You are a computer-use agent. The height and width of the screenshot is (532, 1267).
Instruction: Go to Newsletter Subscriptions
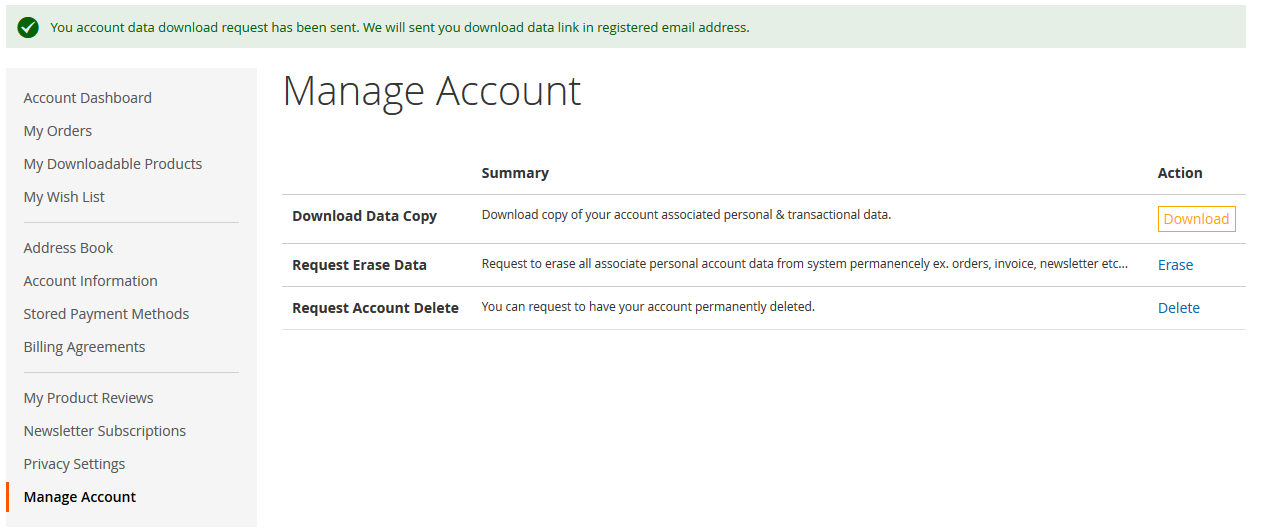click(x=105, y=431)
